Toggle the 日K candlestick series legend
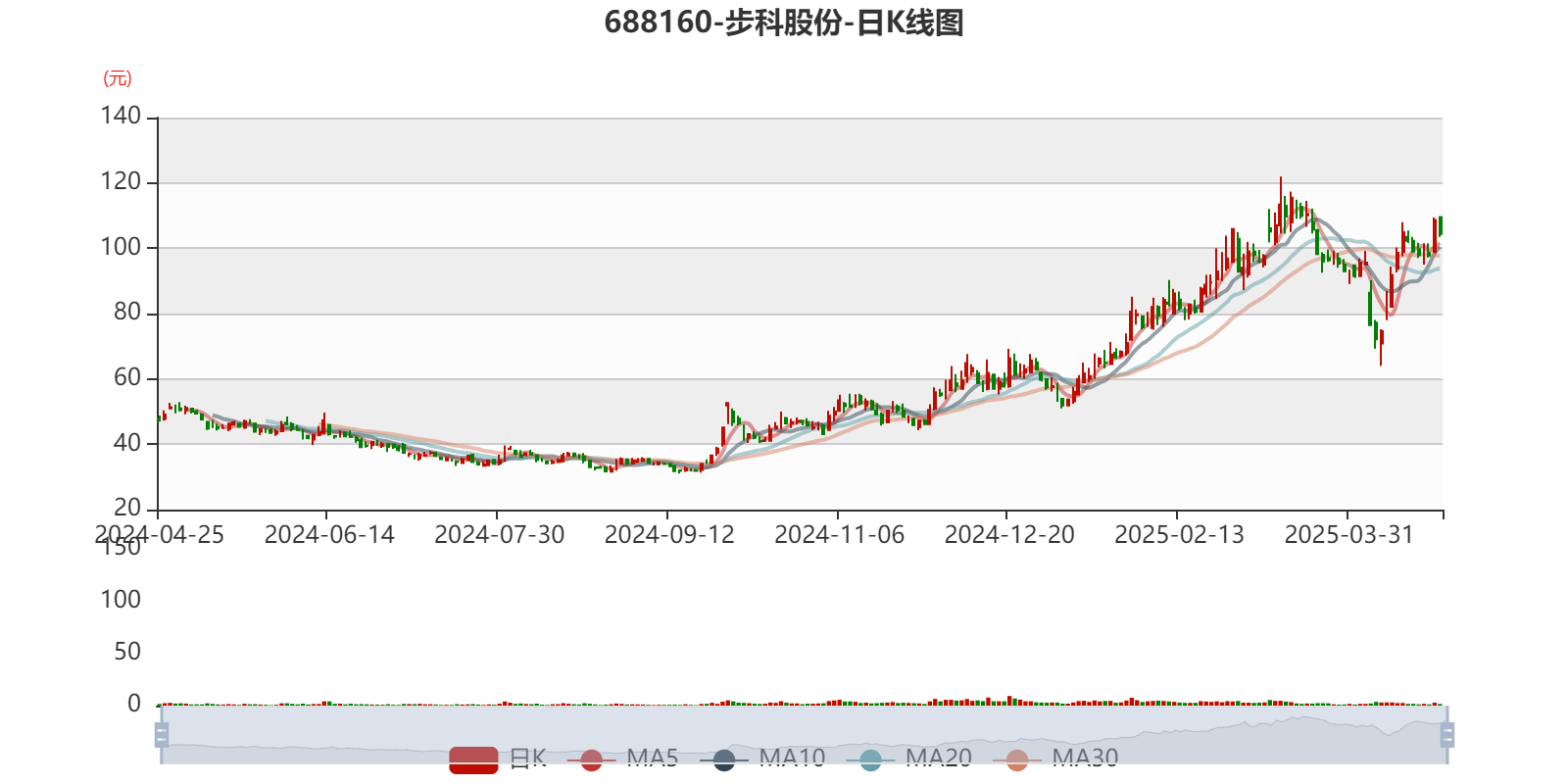This screenshot has width=1568, height=784. point(498,759)
